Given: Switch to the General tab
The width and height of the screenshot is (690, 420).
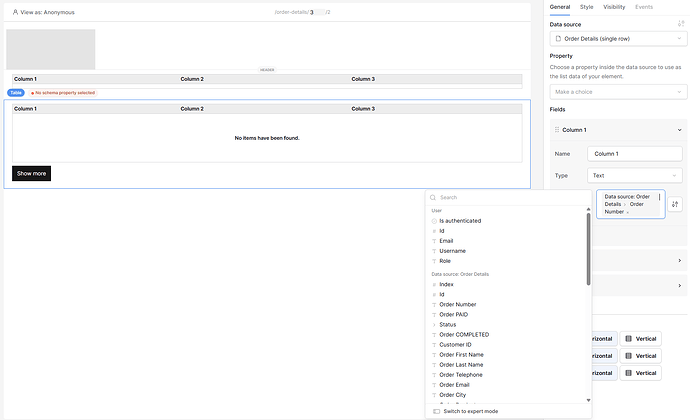Looking at the screenshot, I should [x=560, y=7].
